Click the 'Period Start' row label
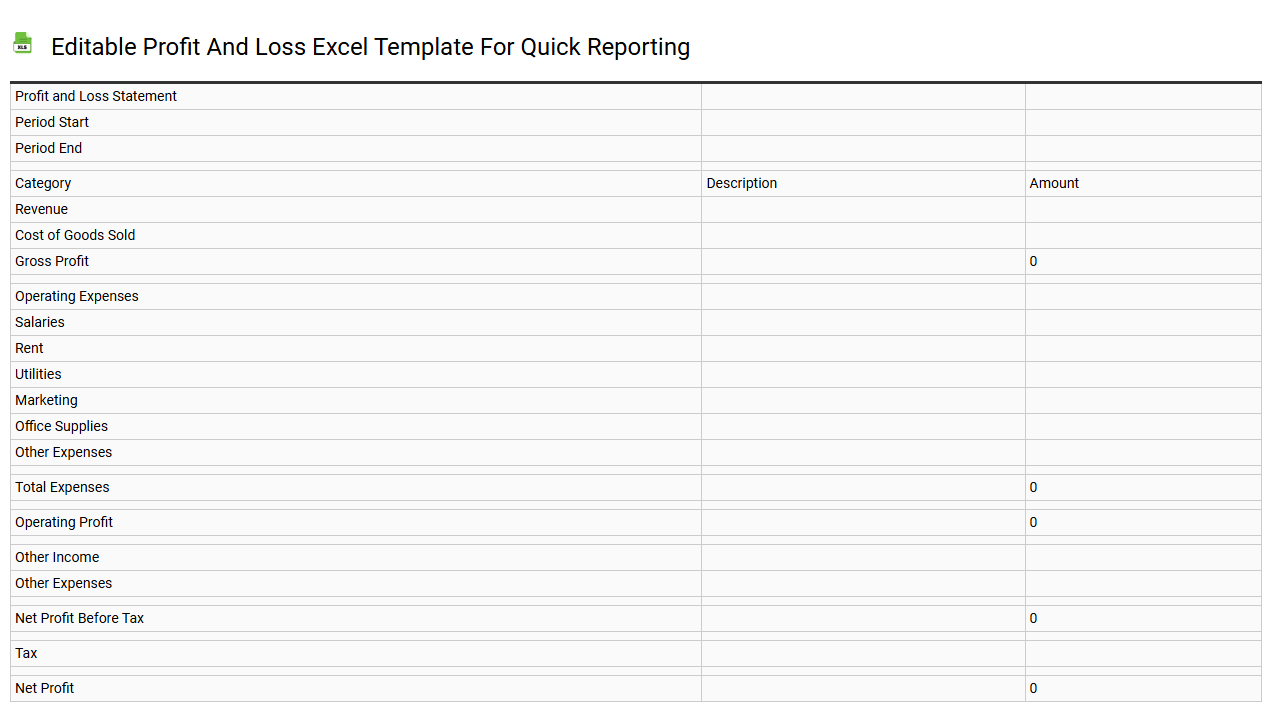Viewport: 1262px width, 702px height. point(52,122)
